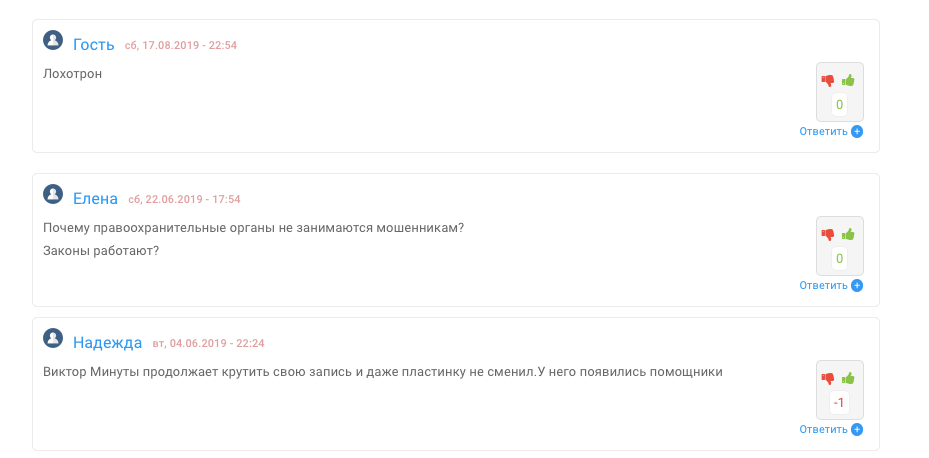
Task: Open Надежда author name link
Action: tap(108, 342)
